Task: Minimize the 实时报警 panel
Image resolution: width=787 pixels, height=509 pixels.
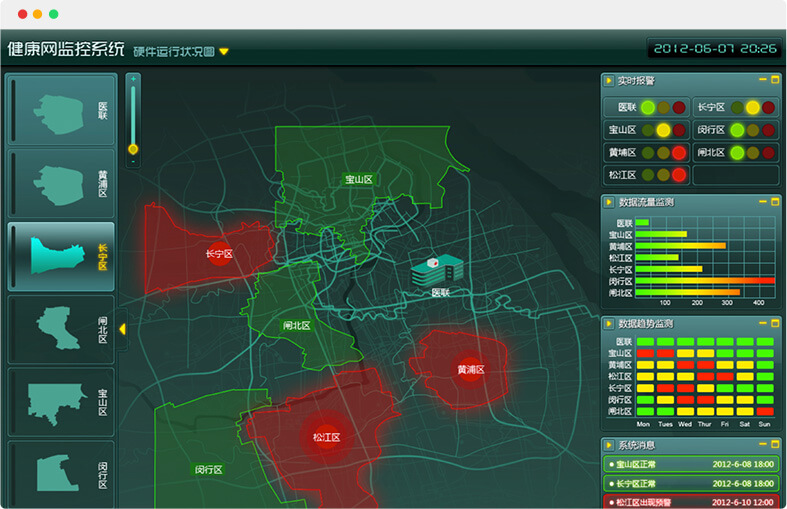Action: coord(762,80)
